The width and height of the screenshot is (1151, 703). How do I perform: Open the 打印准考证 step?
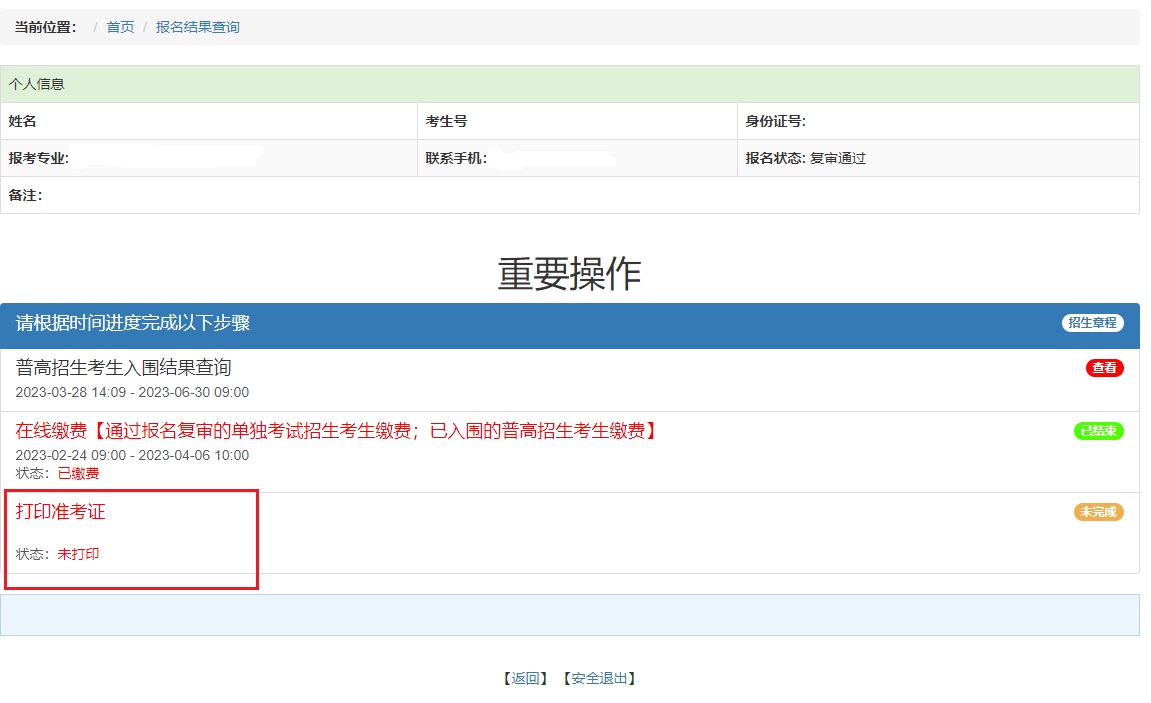point(60,512)
